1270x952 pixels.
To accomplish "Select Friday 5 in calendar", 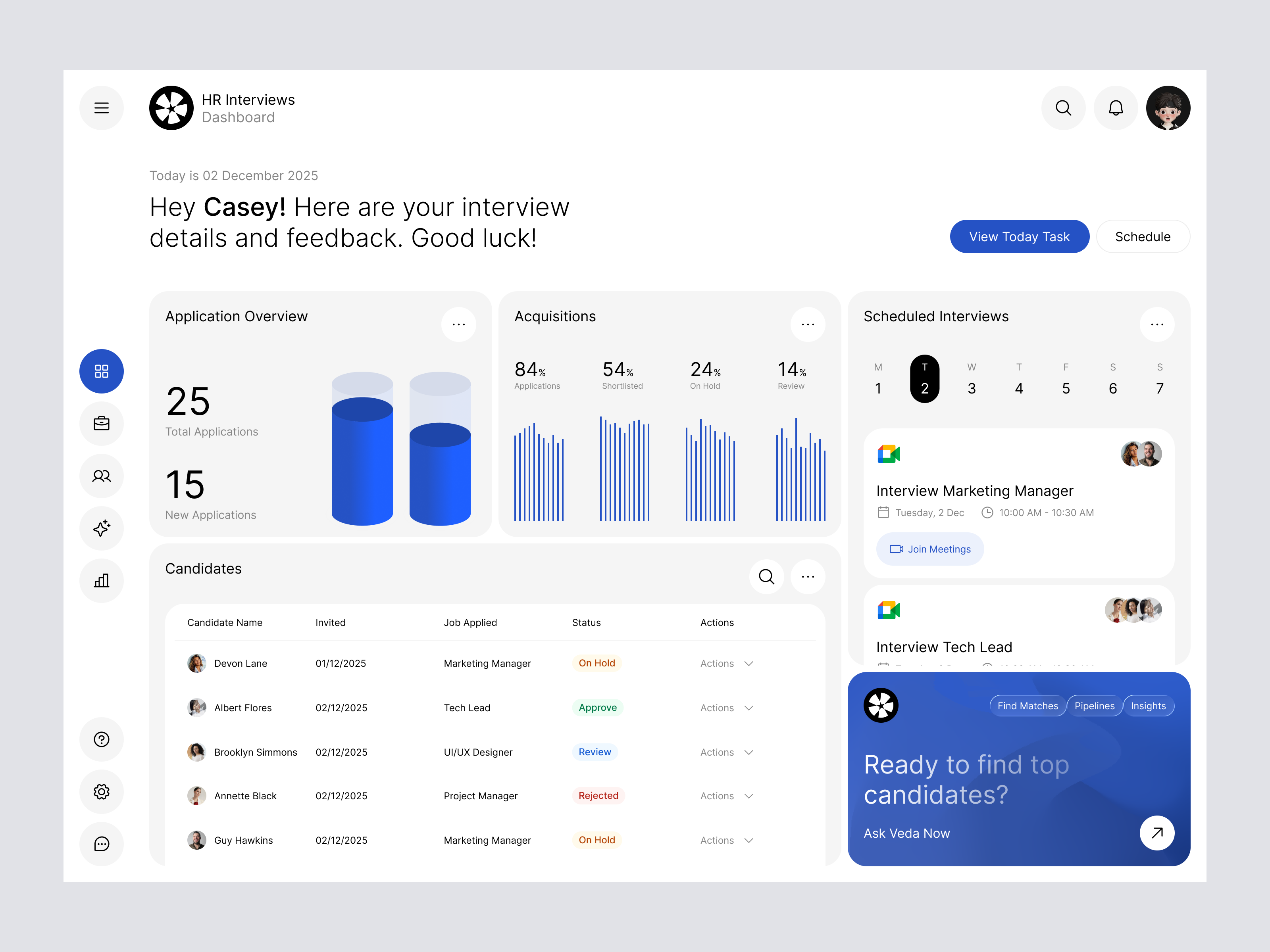I will click(1066, 379).
